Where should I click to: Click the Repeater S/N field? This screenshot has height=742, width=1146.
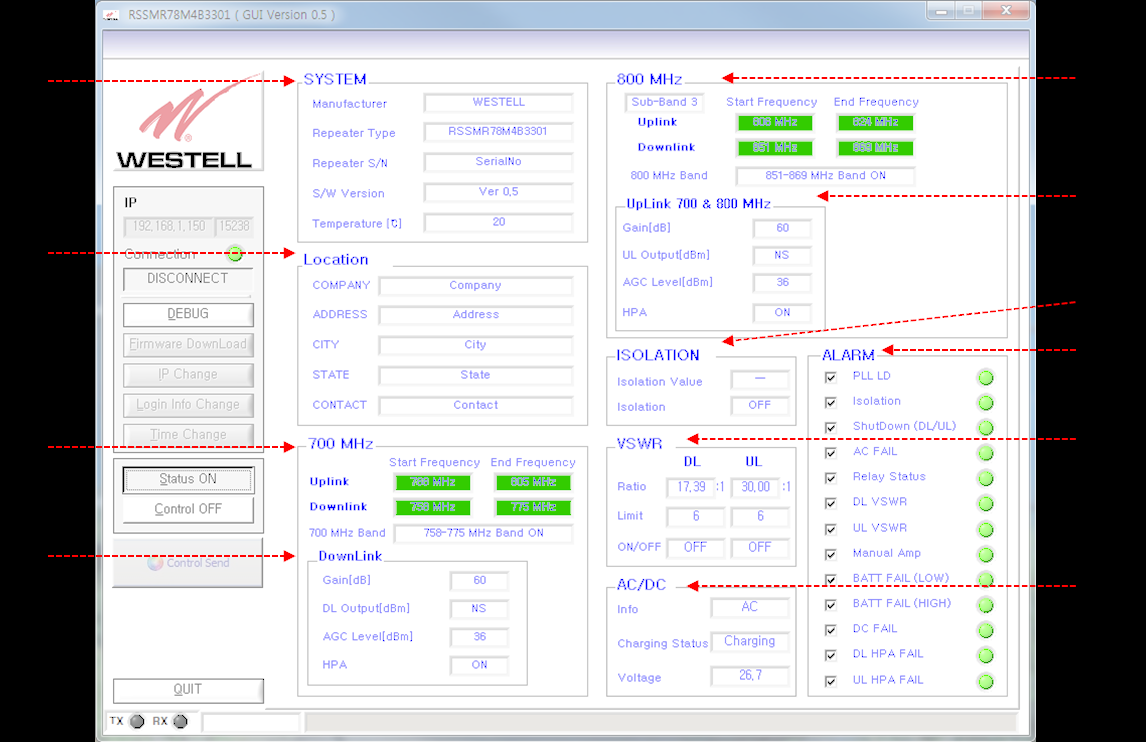pos(498,162)
